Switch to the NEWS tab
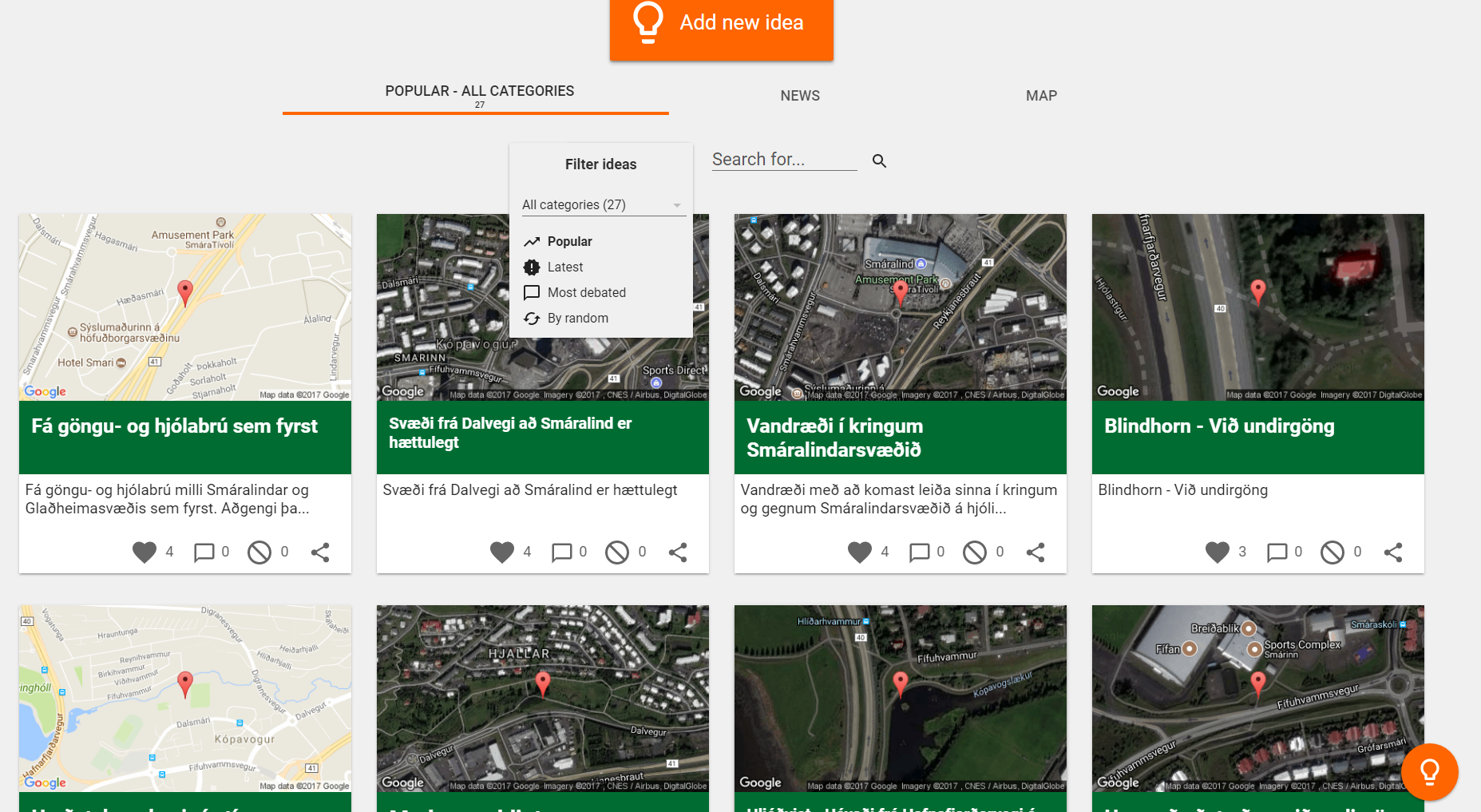1481x812 pixels. pyautogui.click(x=800, y=96)
